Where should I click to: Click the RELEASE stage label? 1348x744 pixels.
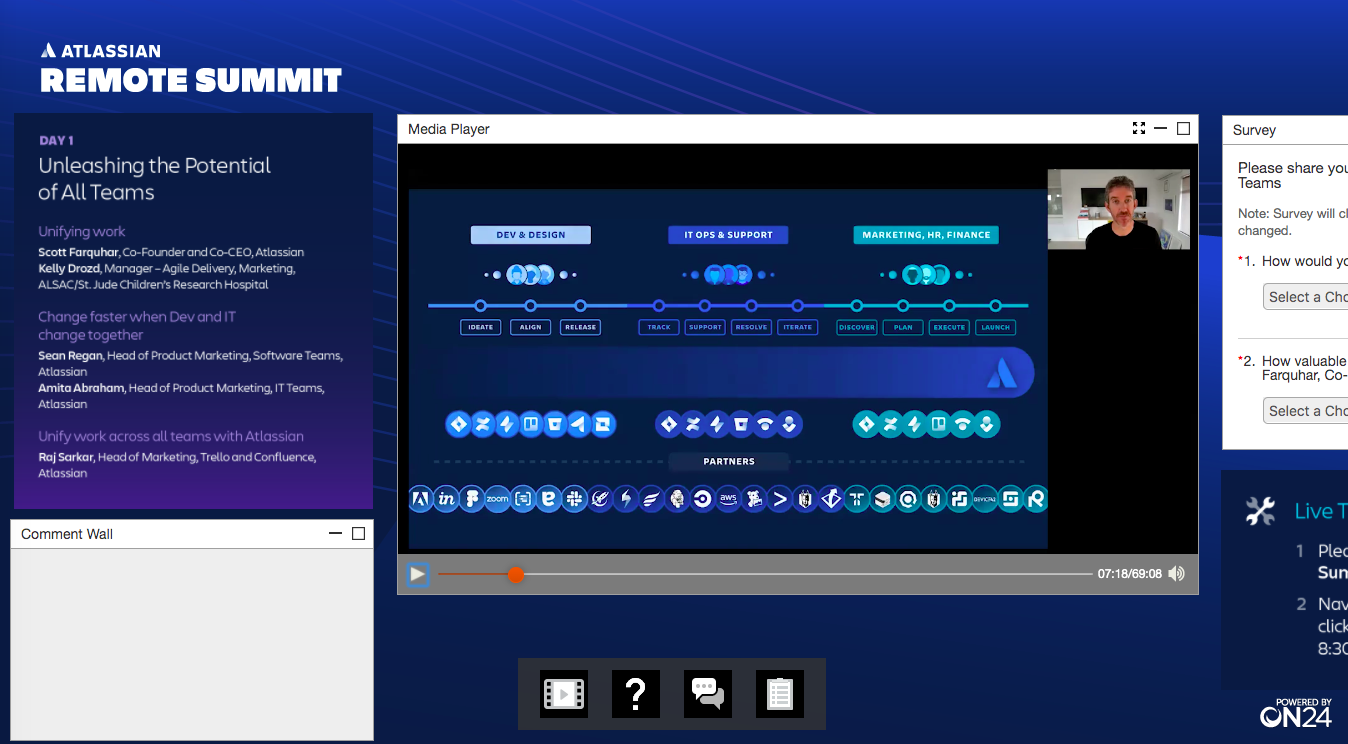[x=580, y=327]
